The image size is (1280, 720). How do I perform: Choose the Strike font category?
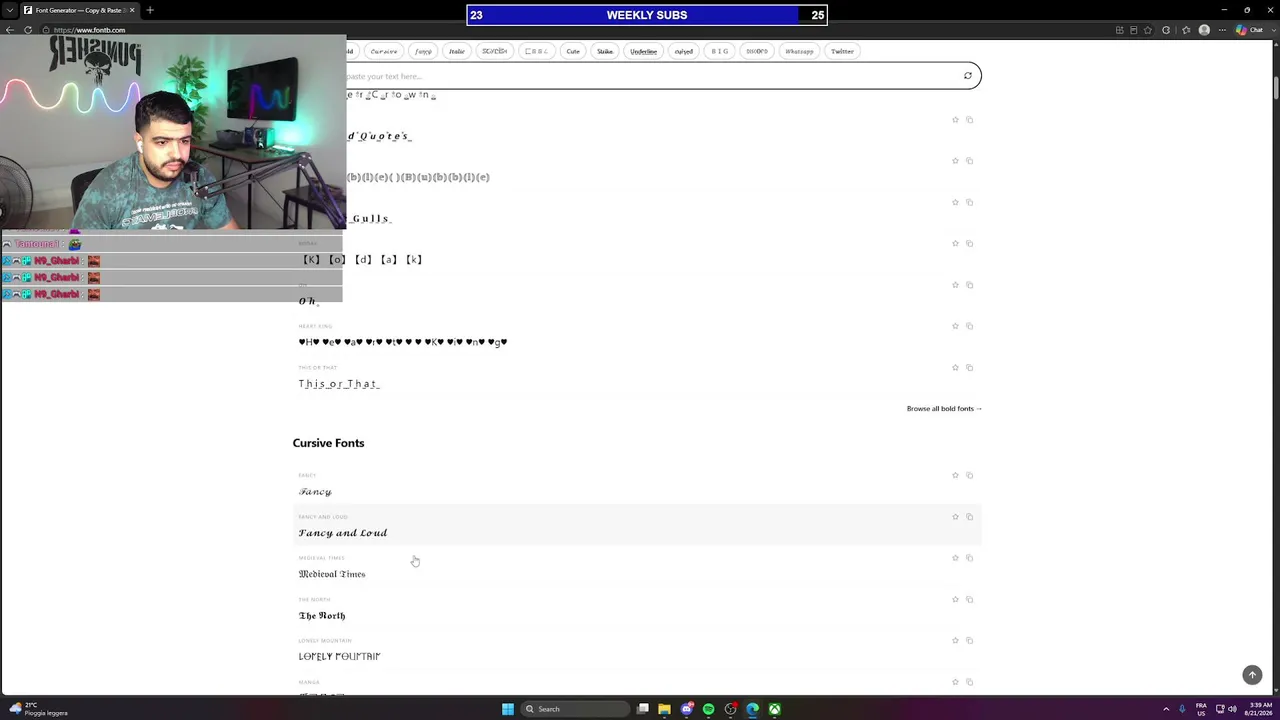(605, 51)
